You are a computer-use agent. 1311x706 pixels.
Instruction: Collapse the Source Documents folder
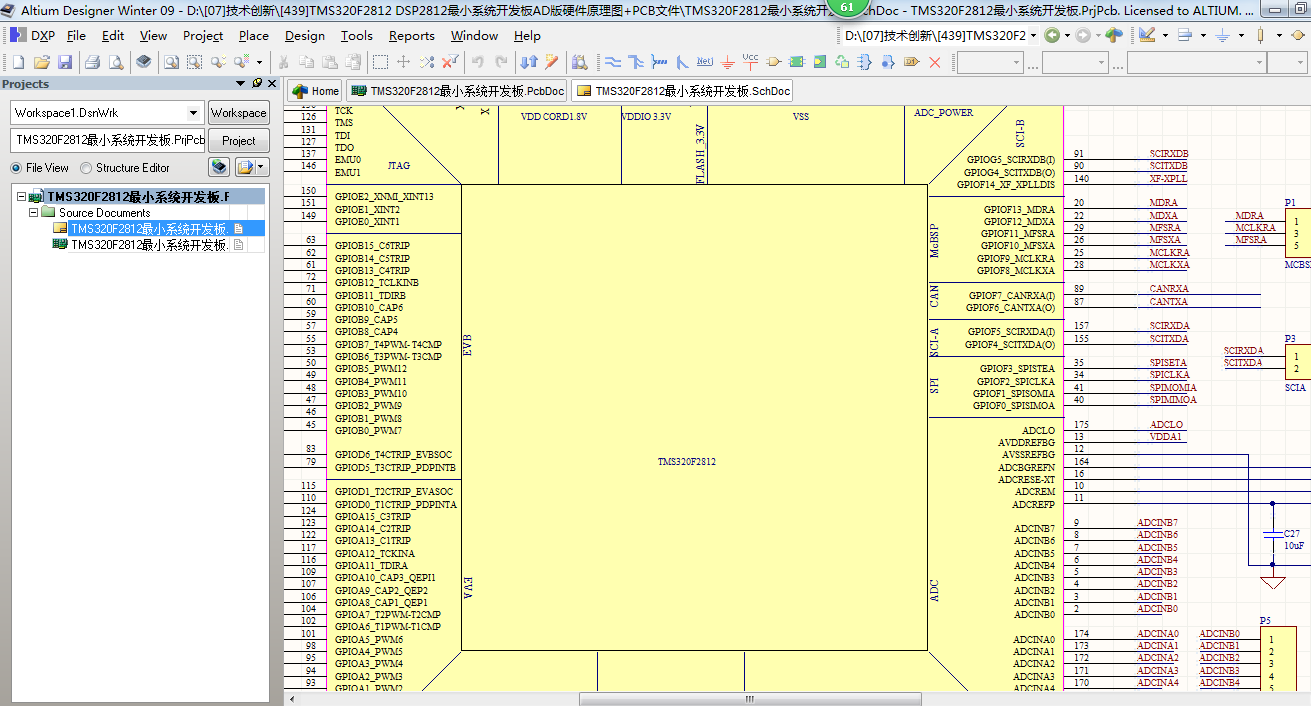coord(34,213)
